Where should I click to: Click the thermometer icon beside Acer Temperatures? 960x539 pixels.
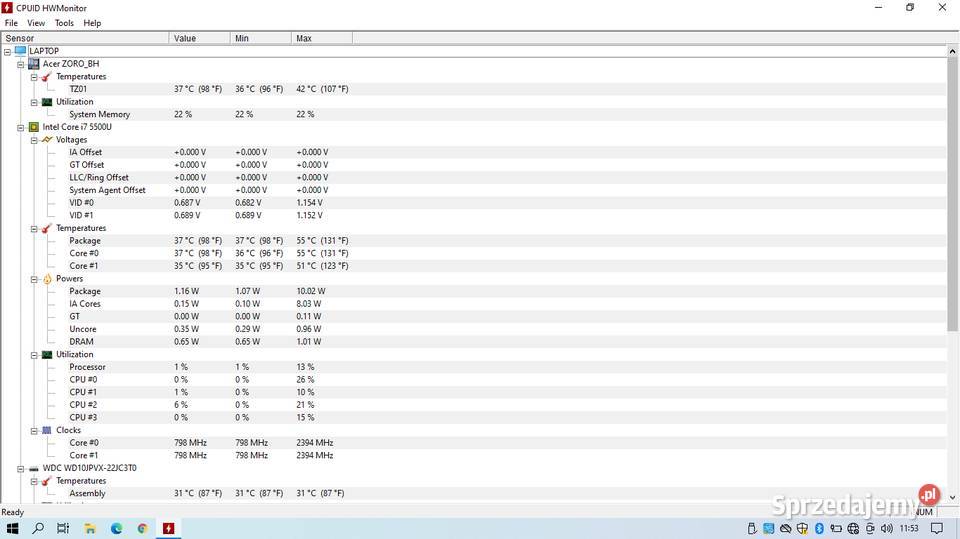[47, 77]
